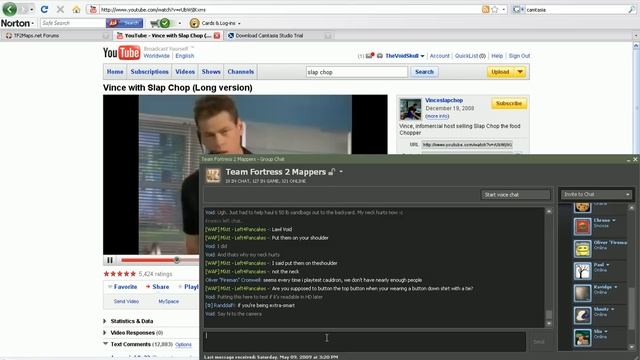Viewport: 640px width, 360px height.
Task: Subscribe to Vinceslapchop channel
Action: coord(509,104)
